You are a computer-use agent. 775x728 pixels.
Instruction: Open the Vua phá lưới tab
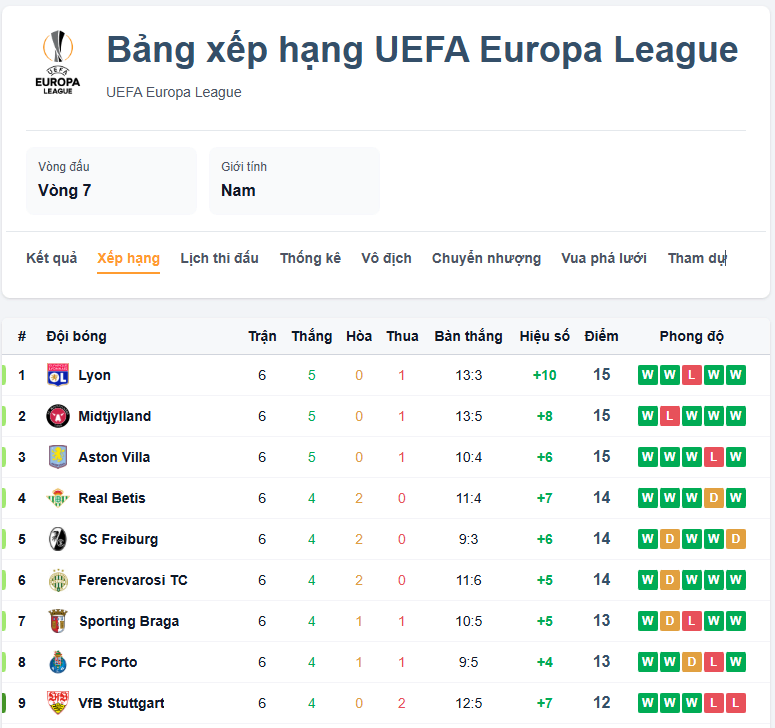(604, 258)
